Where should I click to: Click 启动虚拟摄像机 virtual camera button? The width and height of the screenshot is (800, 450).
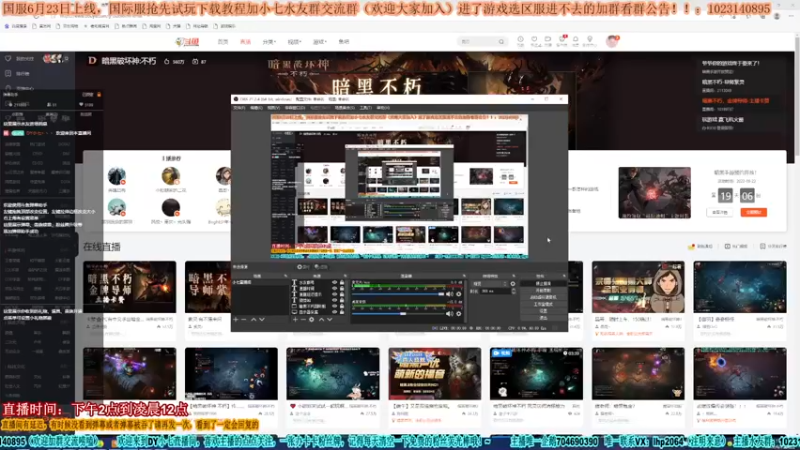pyautogui.click(x=543, y=297)
